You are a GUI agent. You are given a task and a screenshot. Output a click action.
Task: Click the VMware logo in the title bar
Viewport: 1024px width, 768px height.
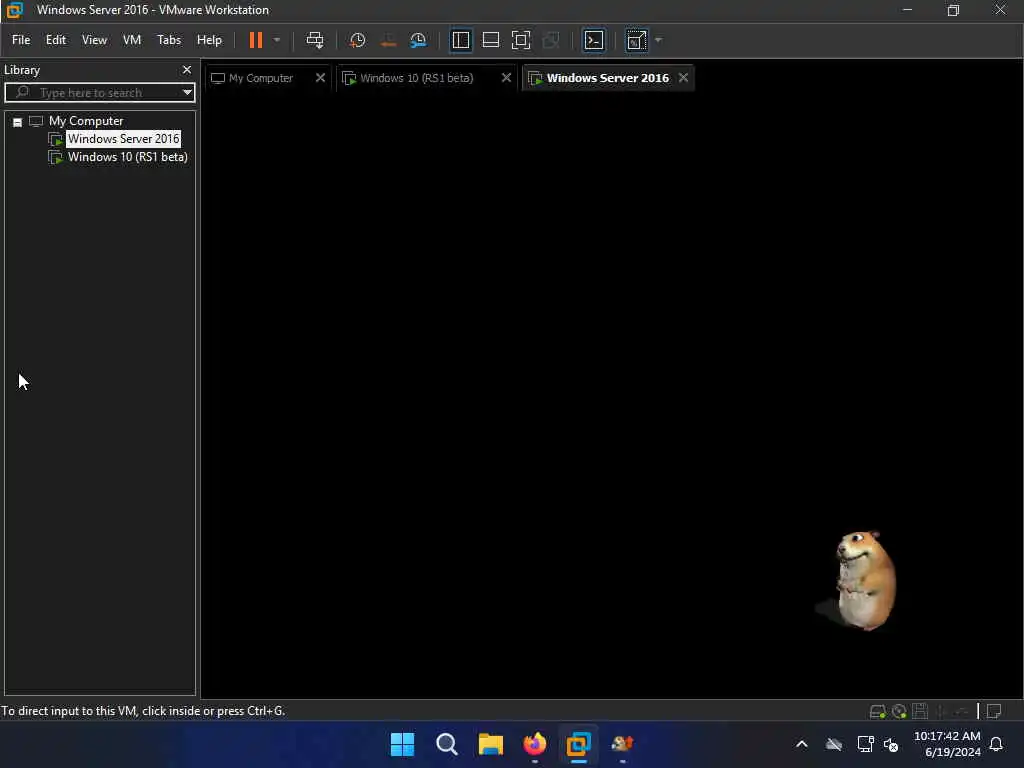point(14,10)
